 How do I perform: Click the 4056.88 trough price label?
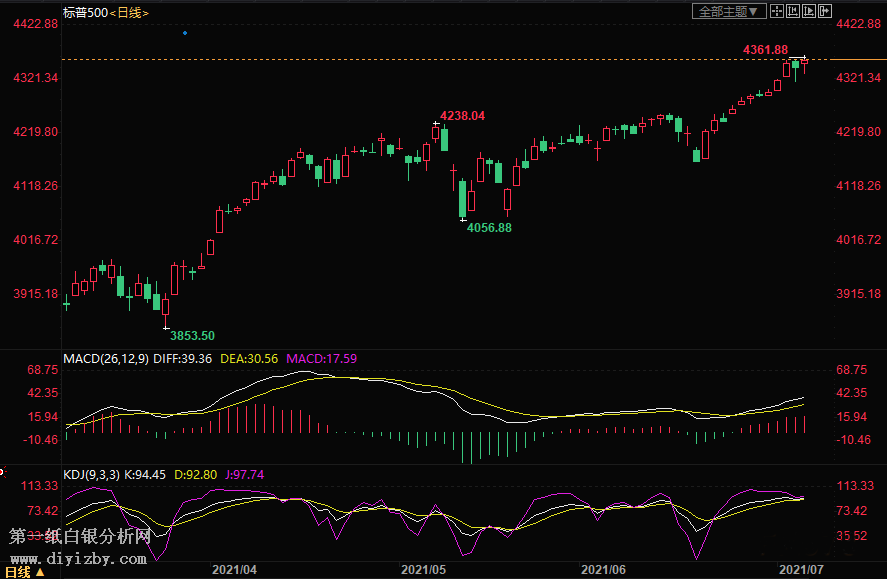pyautogui.click(x=490, y=227)
